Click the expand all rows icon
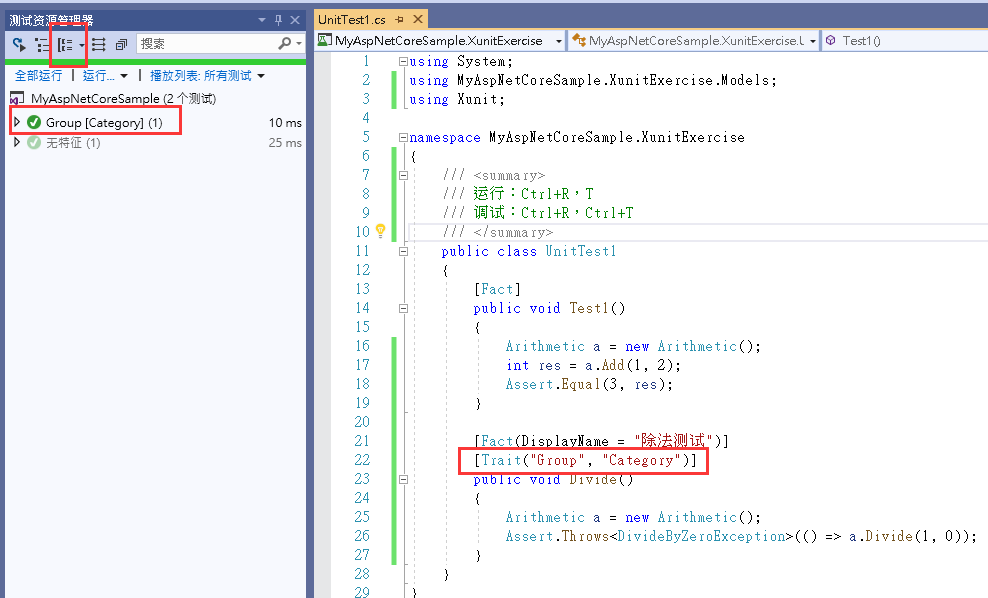 pos(98,44)
